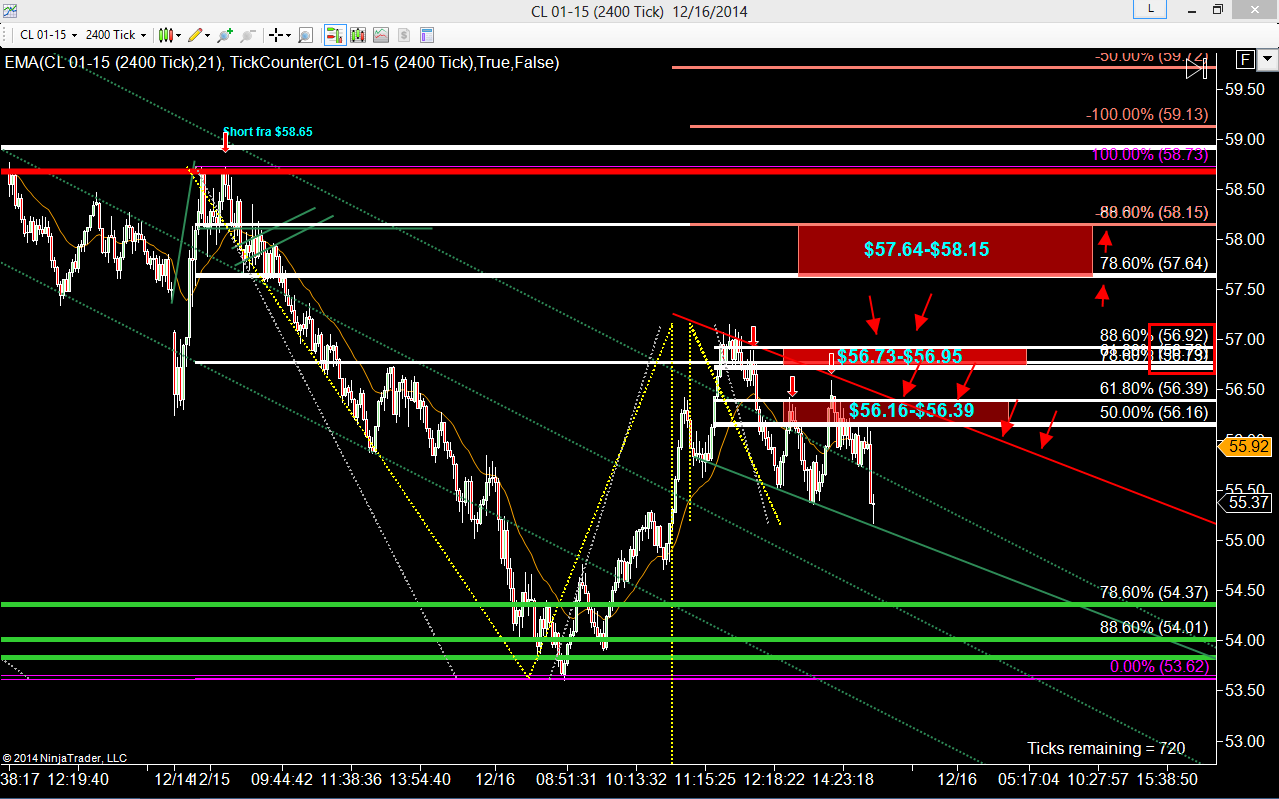Click the 0.00% (53.62) Fibonacci label
Viewport: 1279px width, 799px height.
click(1160, 666)
